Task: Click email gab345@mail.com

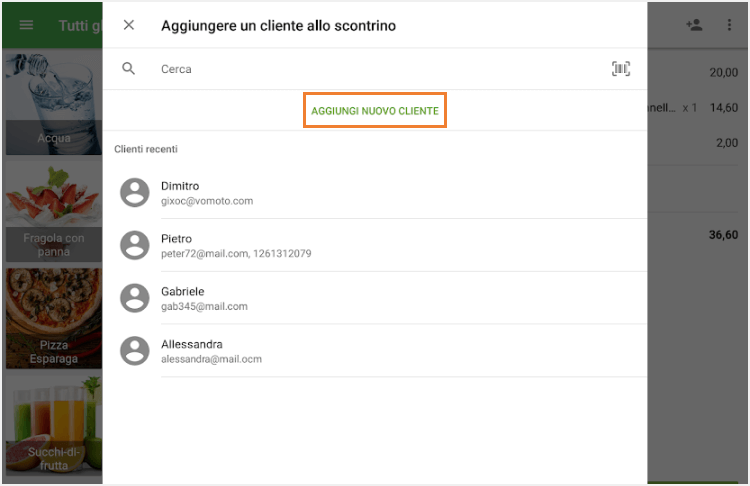Action: click(204, 306)
